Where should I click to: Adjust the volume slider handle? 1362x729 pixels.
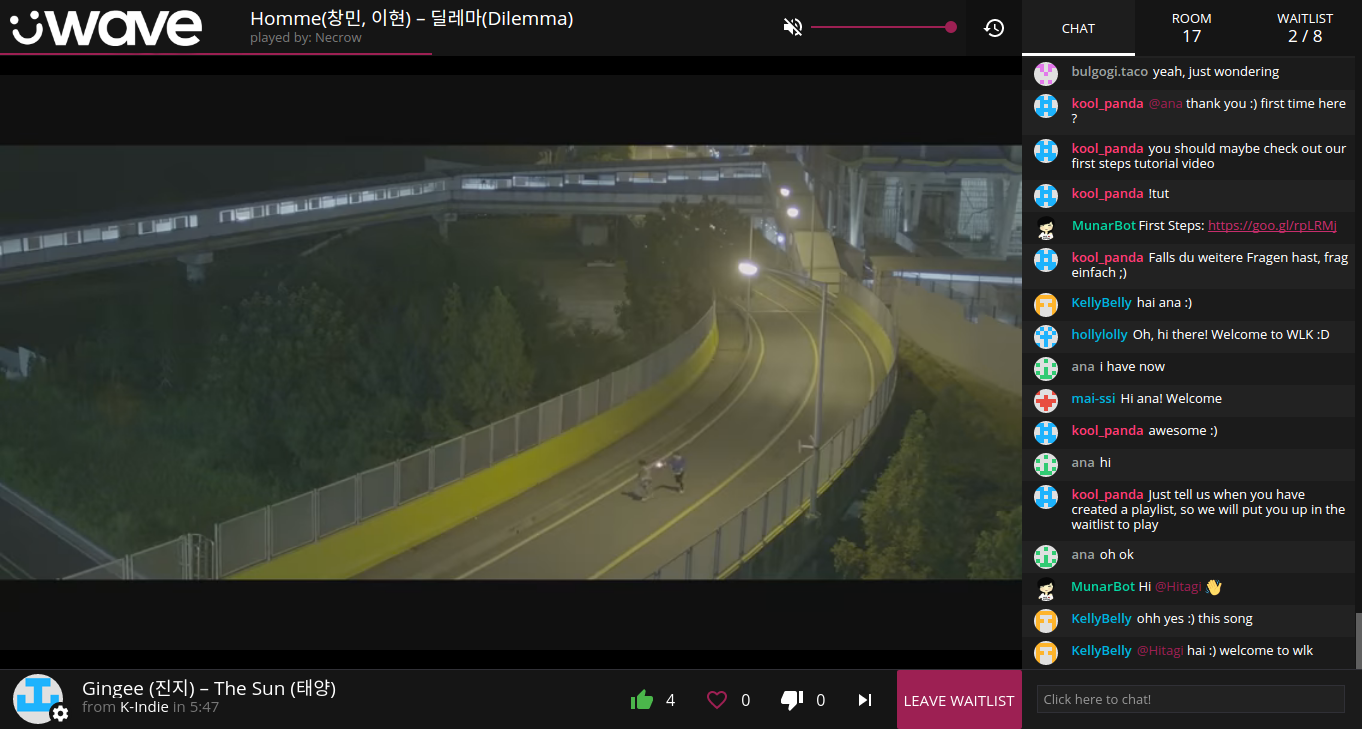pyautogui.click(x=951, y=27)
